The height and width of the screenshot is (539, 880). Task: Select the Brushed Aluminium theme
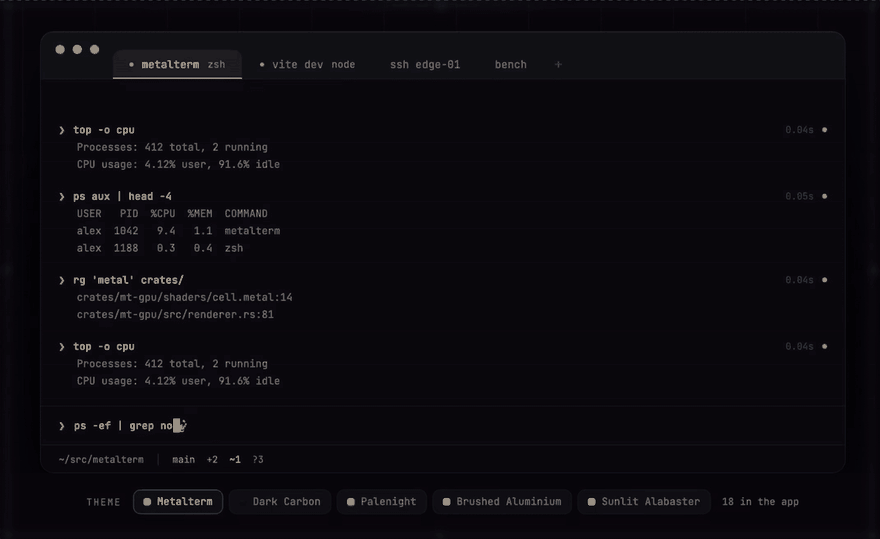[502, 502]
